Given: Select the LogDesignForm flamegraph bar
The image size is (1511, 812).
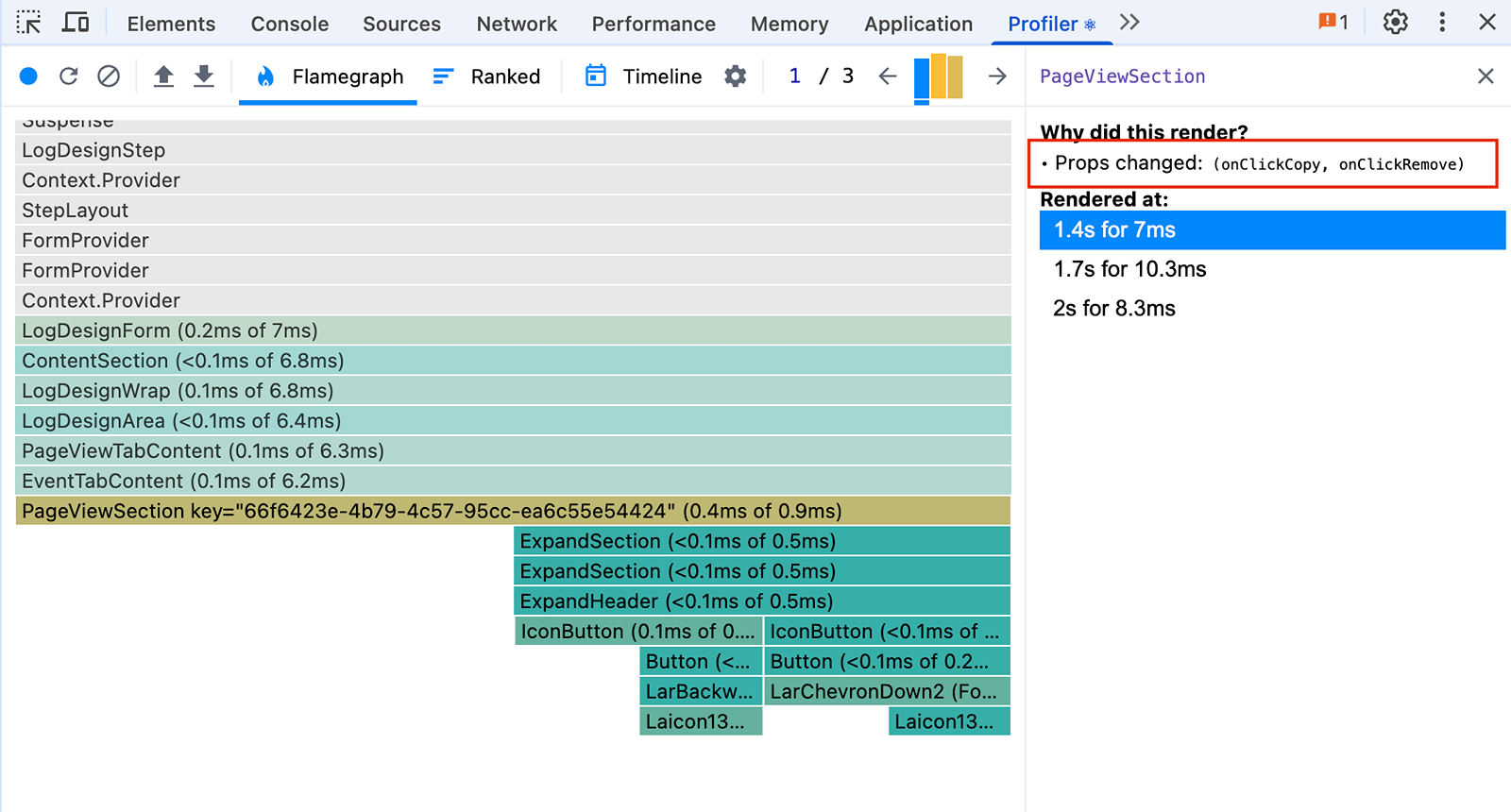Looking at the screenshot, I should coord(513,330).
